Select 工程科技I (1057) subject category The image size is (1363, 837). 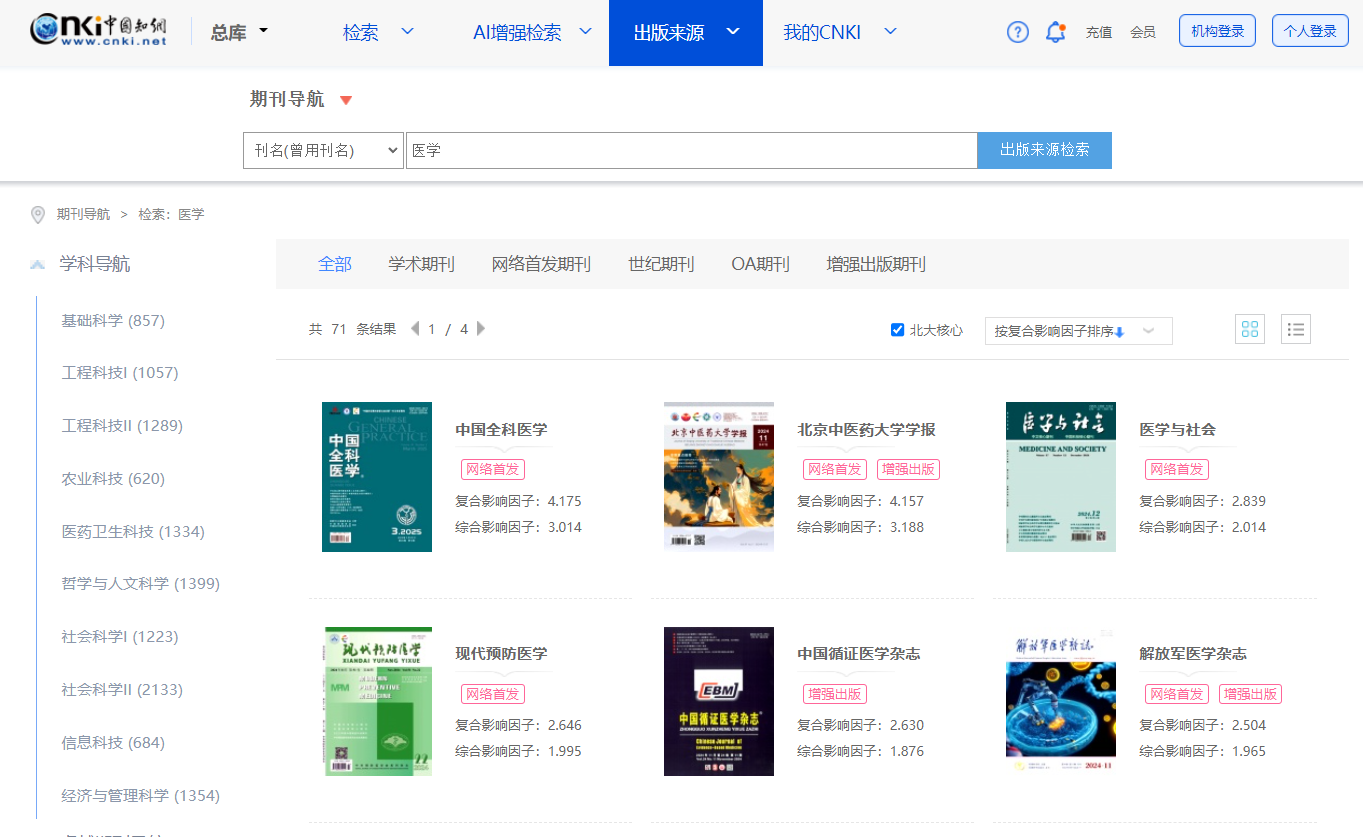(x=120, y=373)
